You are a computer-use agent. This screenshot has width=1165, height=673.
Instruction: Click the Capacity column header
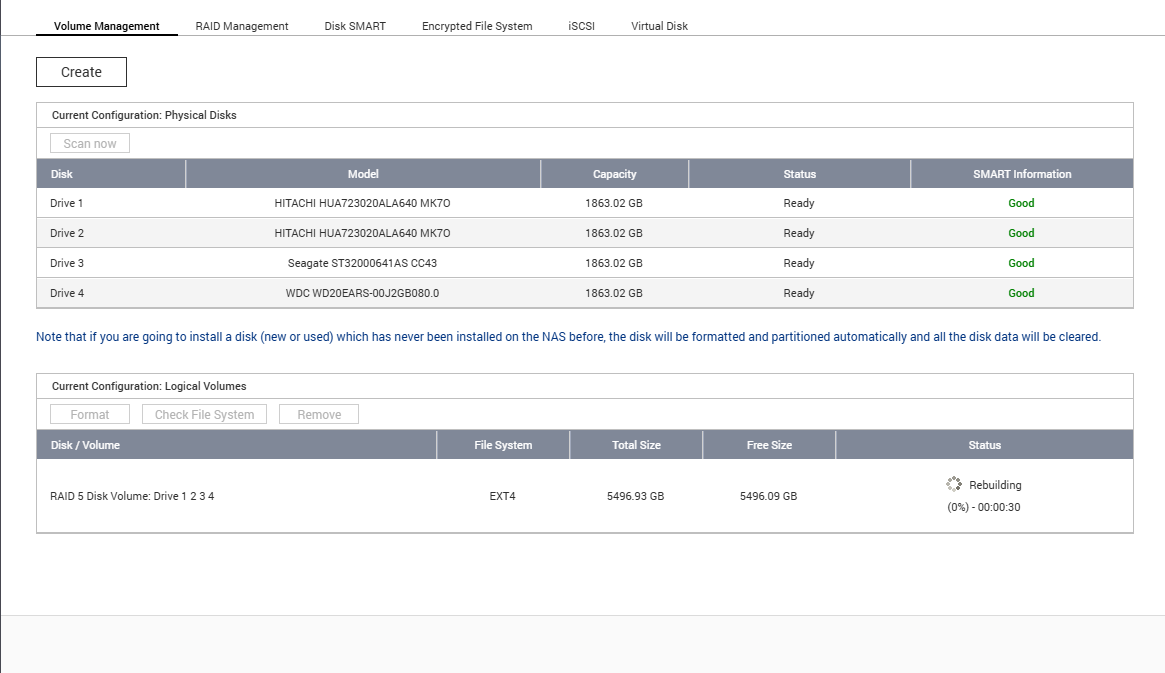[x=614, y=174]
